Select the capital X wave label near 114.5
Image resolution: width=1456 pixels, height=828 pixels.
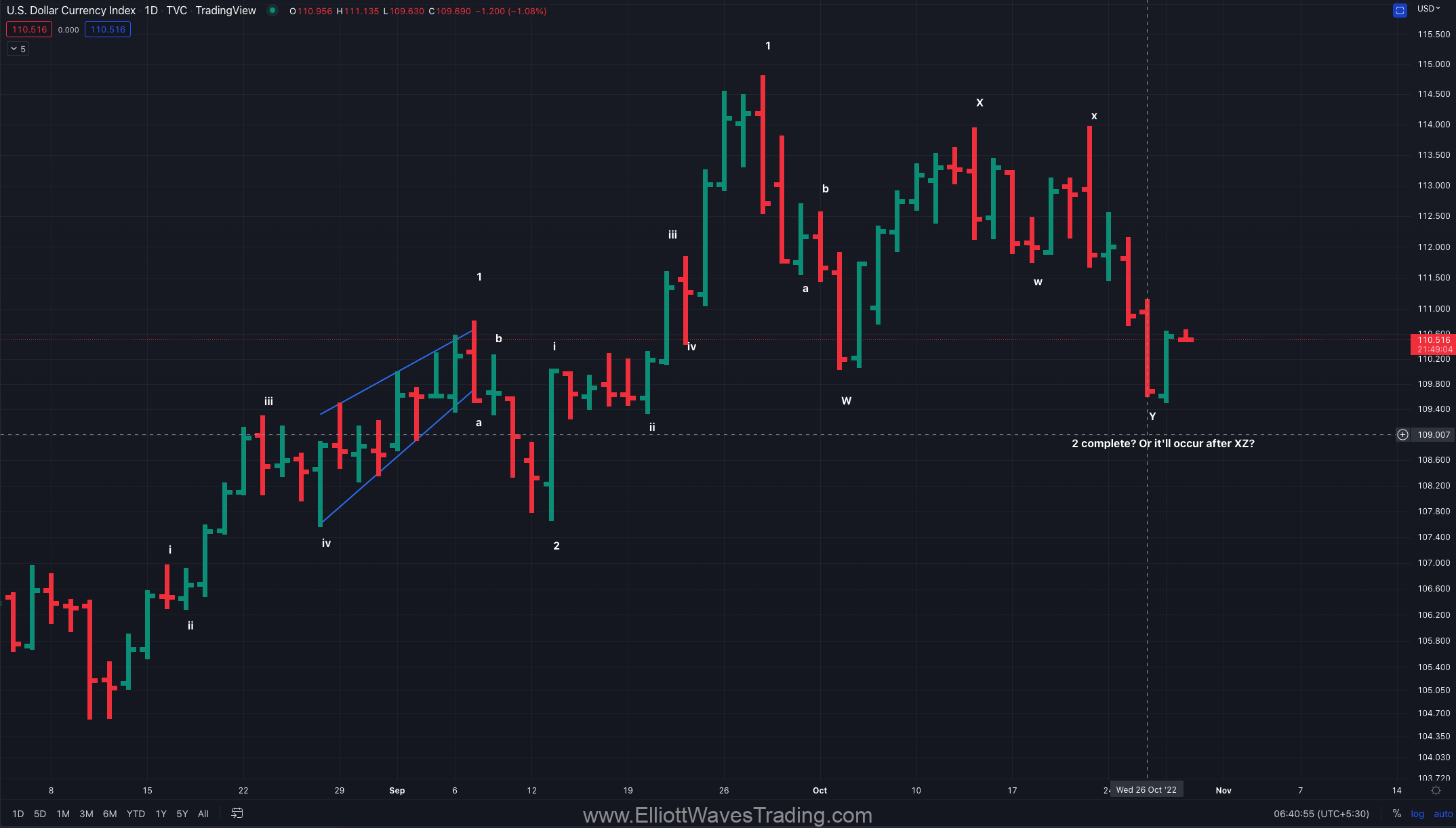coord(979,103)
